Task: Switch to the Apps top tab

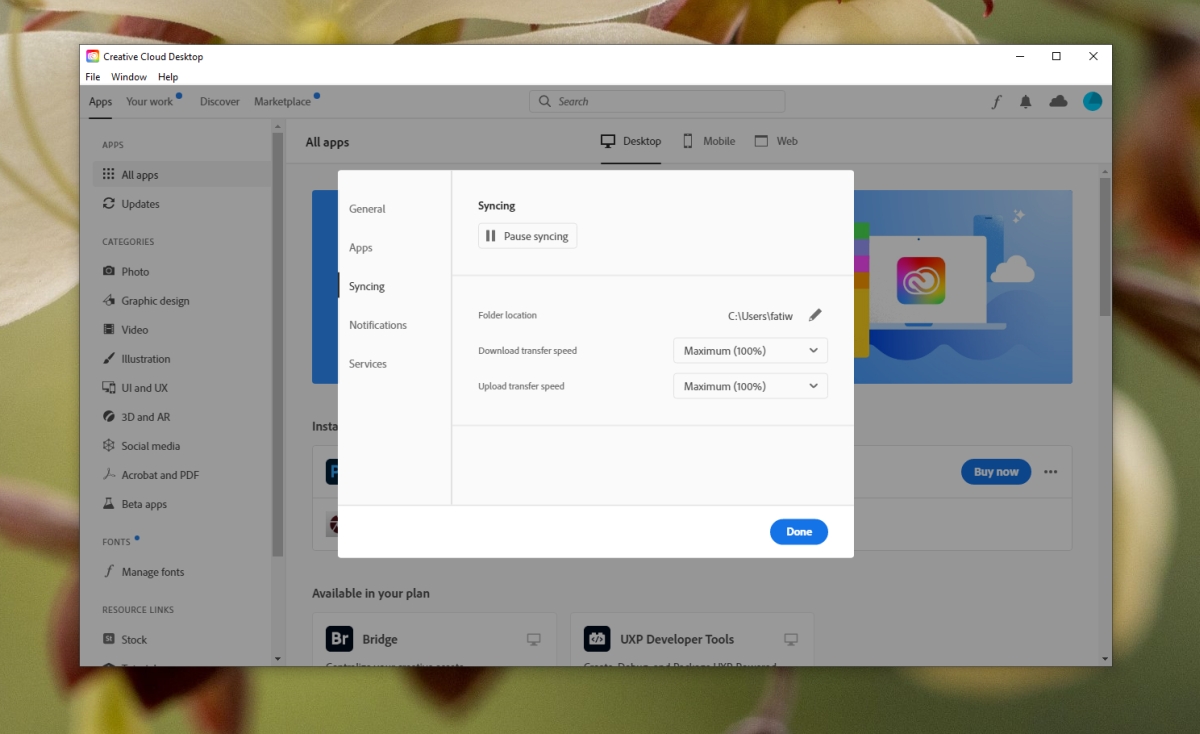Action: coord(100,101)
